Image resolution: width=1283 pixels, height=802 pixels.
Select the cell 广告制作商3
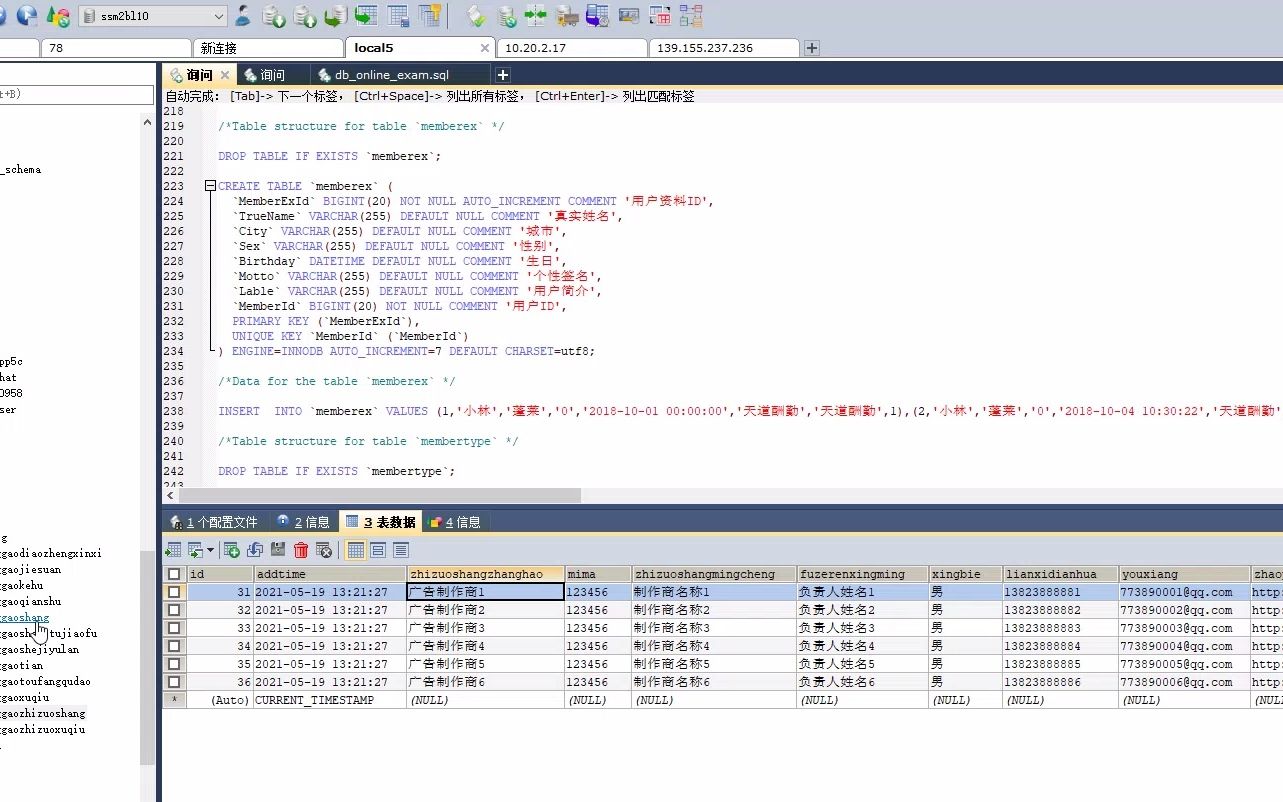(485, 628)
